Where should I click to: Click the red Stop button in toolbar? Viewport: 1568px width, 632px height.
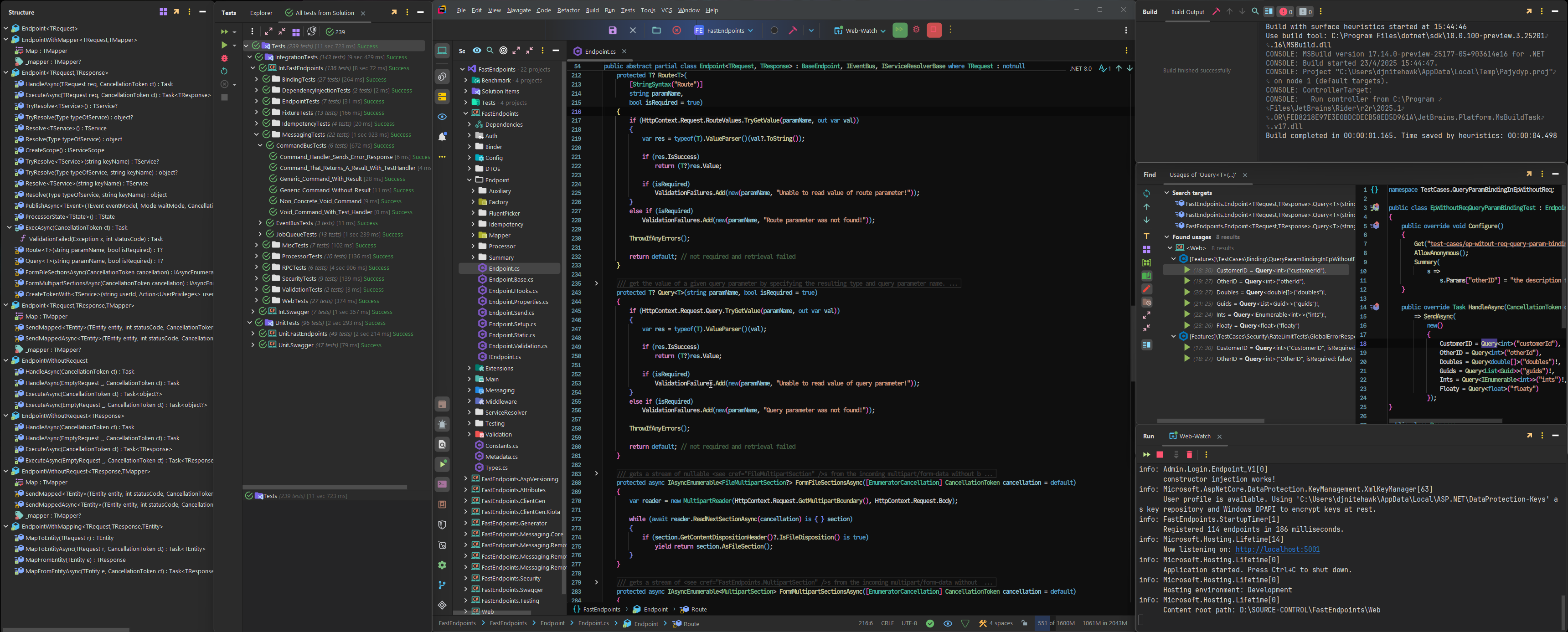coord(934,31)
